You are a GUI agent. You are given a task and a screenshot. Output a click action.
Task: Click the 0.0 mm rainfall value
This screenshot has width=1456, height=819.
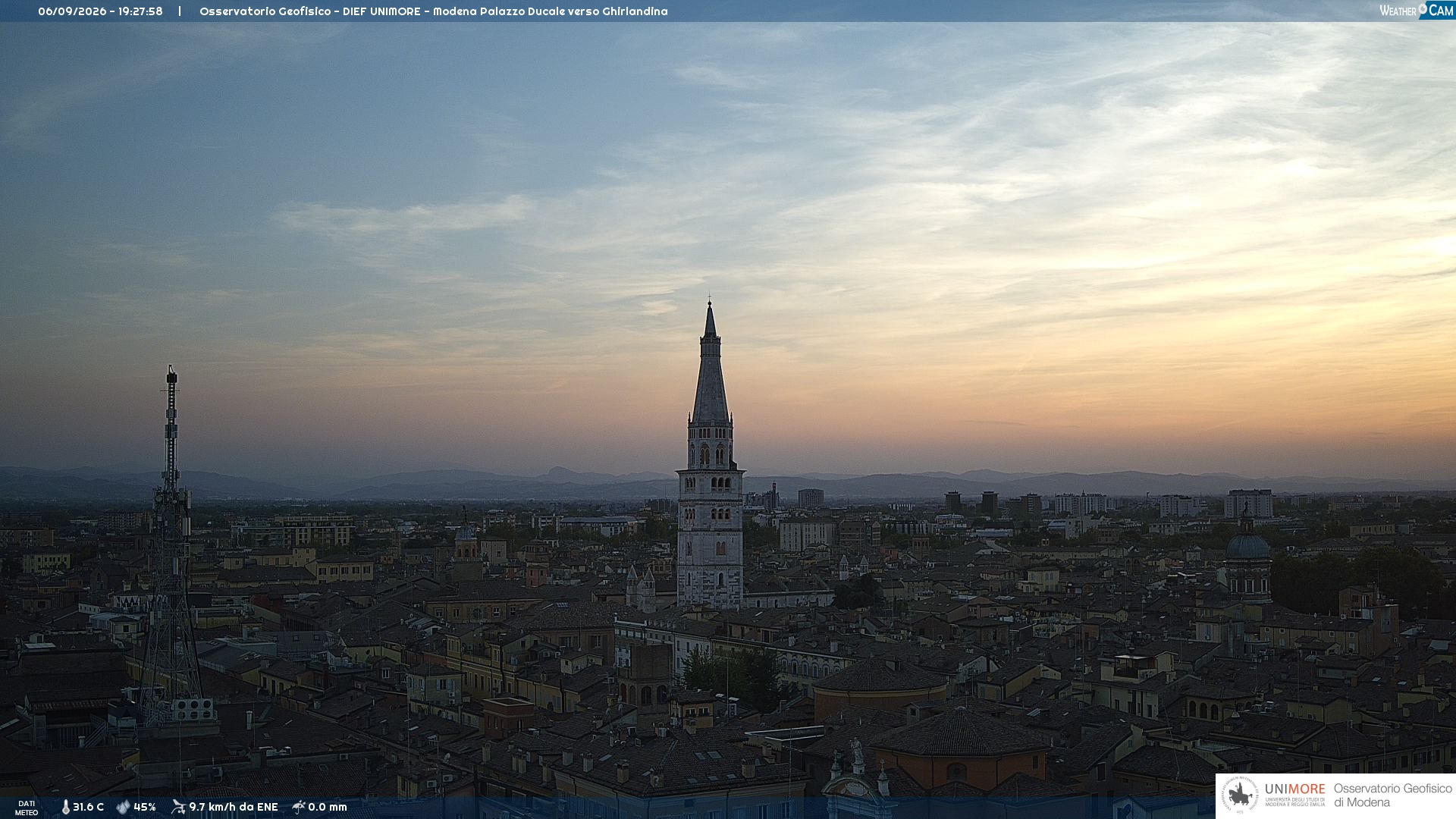[x=328, y=807]
